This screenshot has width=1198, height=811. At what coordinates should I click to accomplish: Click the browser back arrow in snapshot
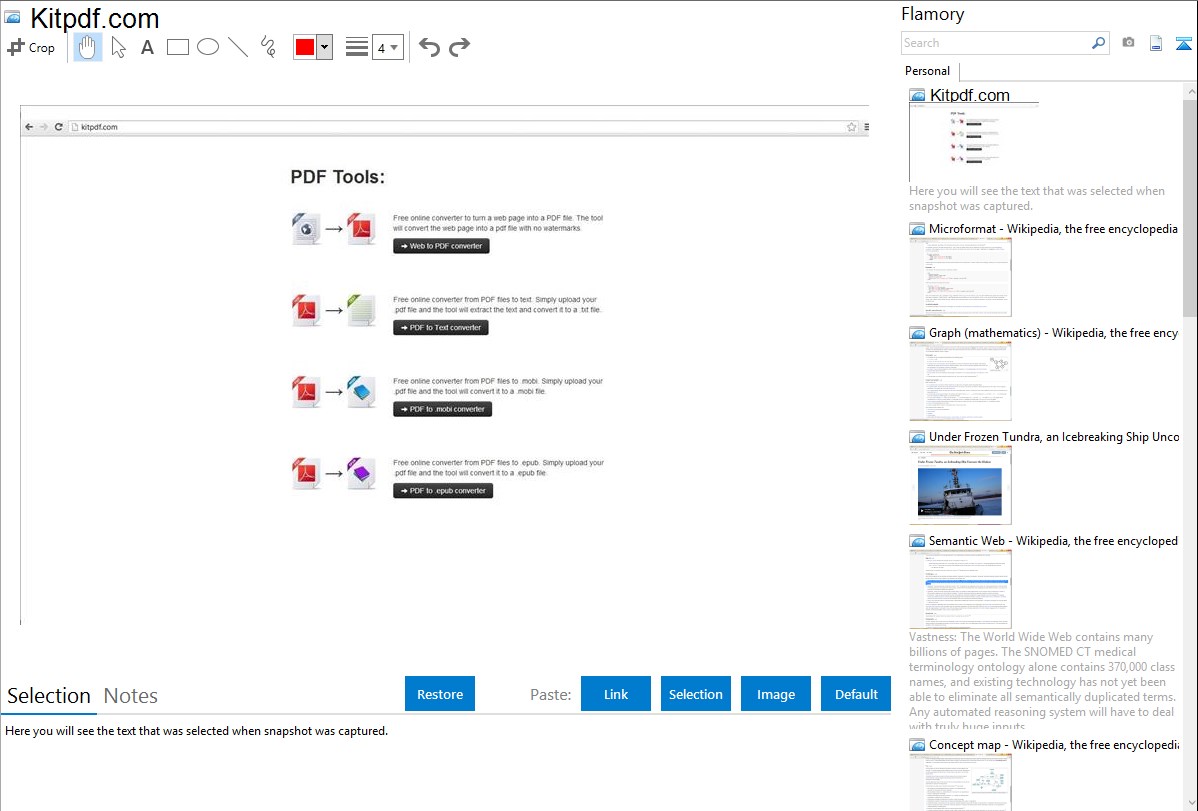(29, 127)
